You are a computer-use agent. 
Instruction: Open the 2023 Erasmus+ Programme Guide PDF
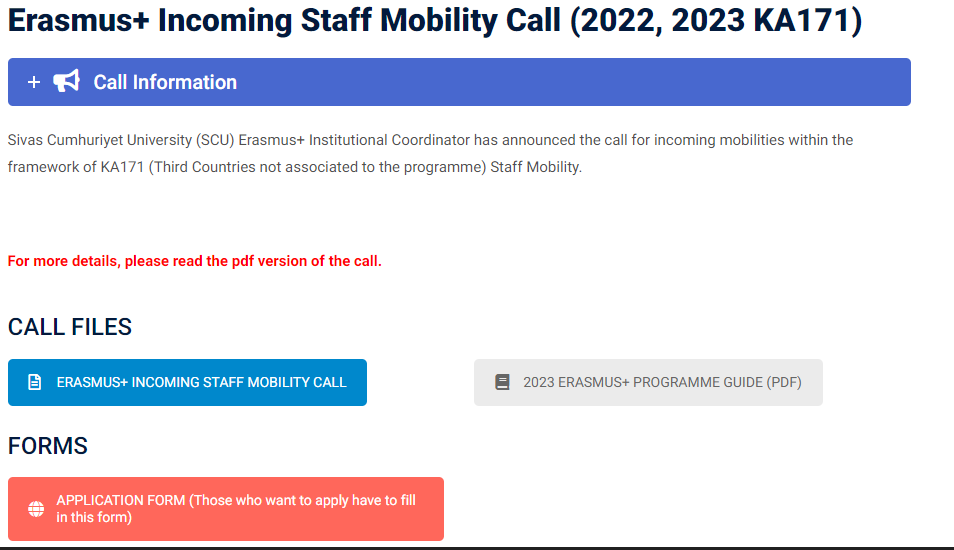661,382
